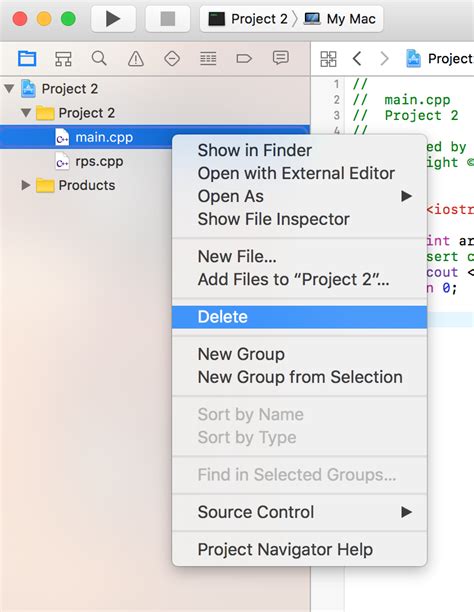Open the Breakpoint navigator icon
This screenshot has width=474, height=612.
coord(244,59)
